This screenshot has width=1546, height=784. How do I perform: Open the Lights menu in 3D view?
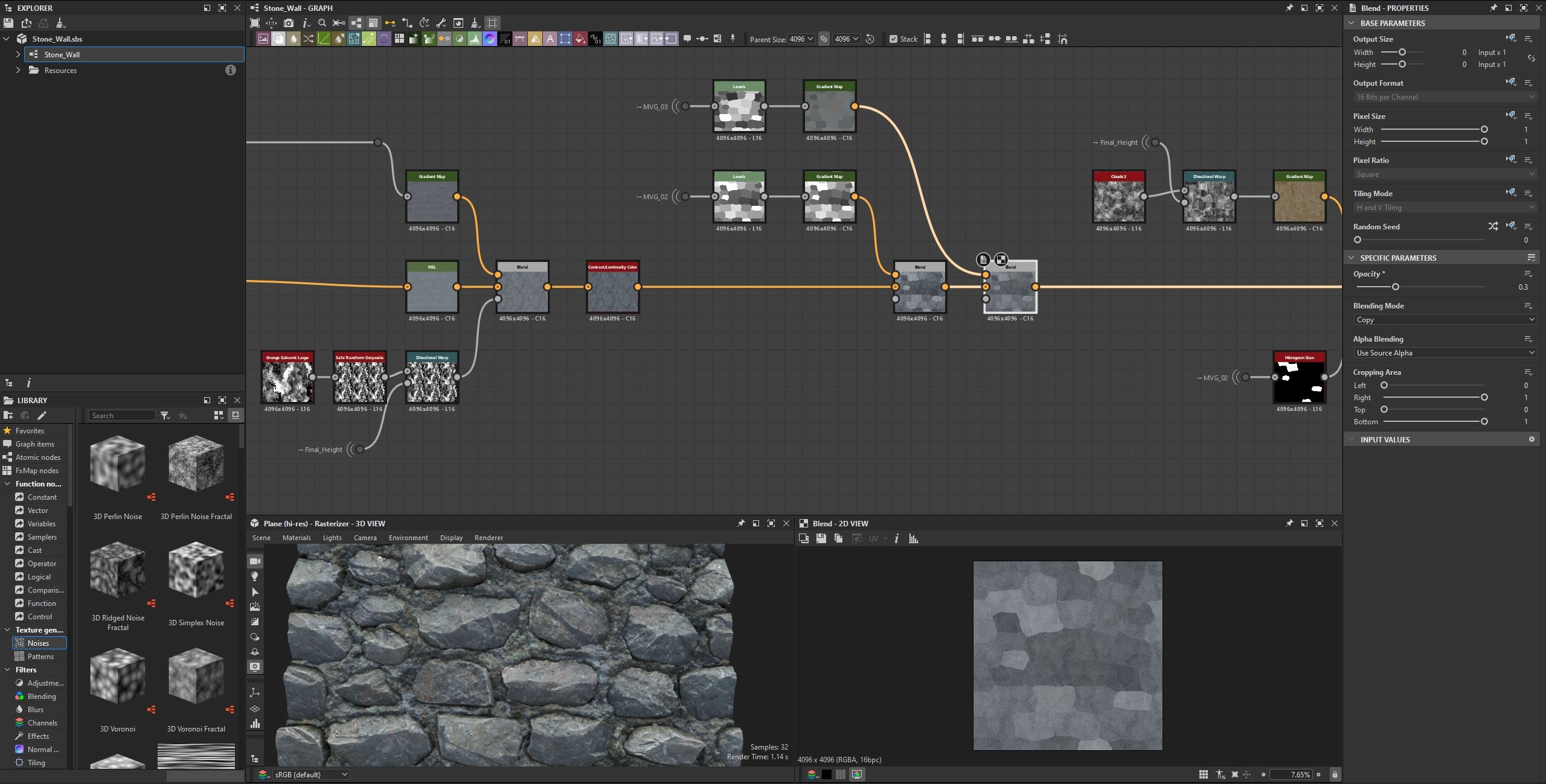tap(332, 538)
